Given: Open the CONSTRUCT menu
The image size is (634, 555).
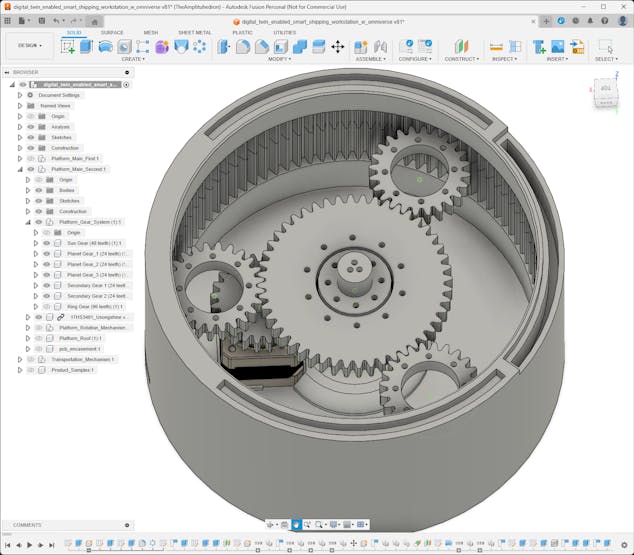Looking at the screenshot, I should click(x=461, y=59).
